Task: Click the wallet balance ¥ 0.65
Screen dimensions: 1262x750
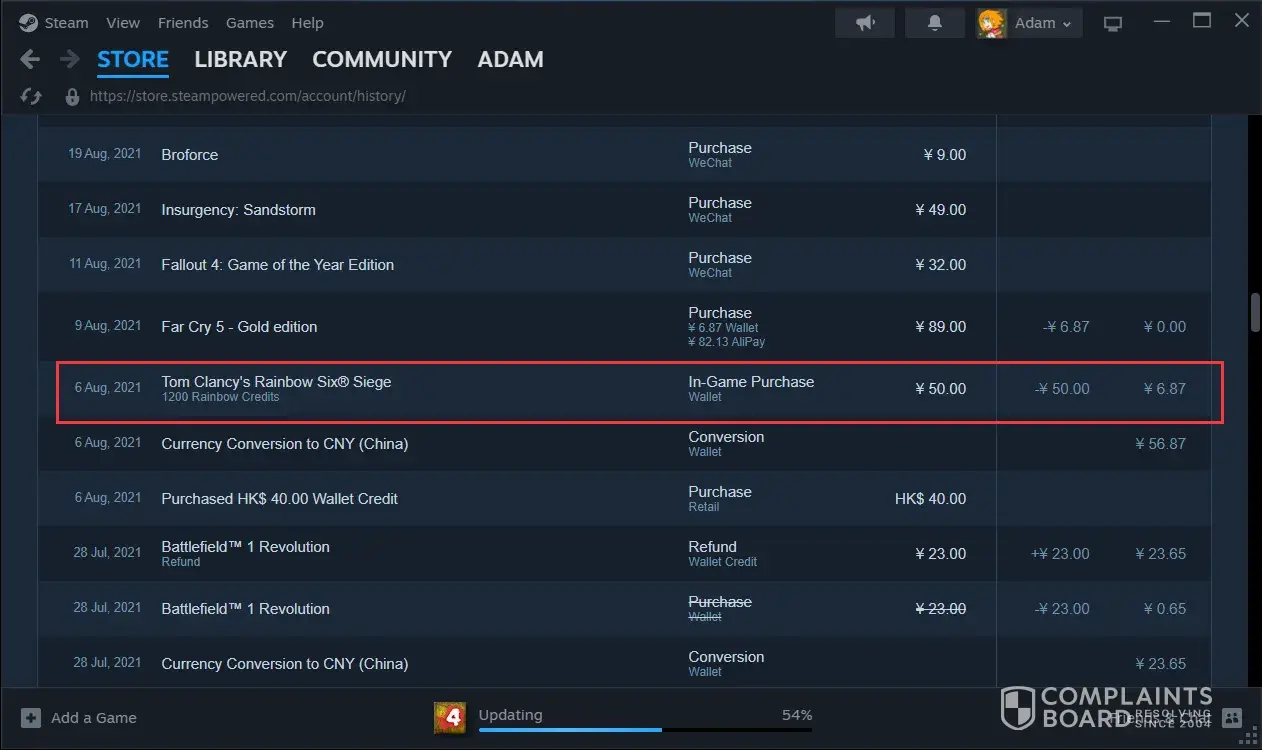Action: tap(1165, 609)
